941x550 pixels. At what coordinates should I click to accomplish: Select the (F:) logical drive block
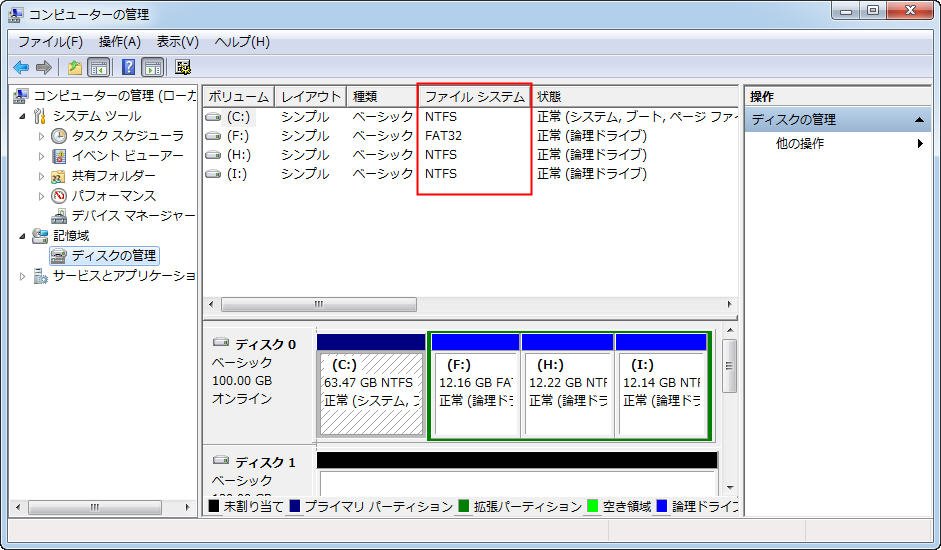tap(476, 393)
